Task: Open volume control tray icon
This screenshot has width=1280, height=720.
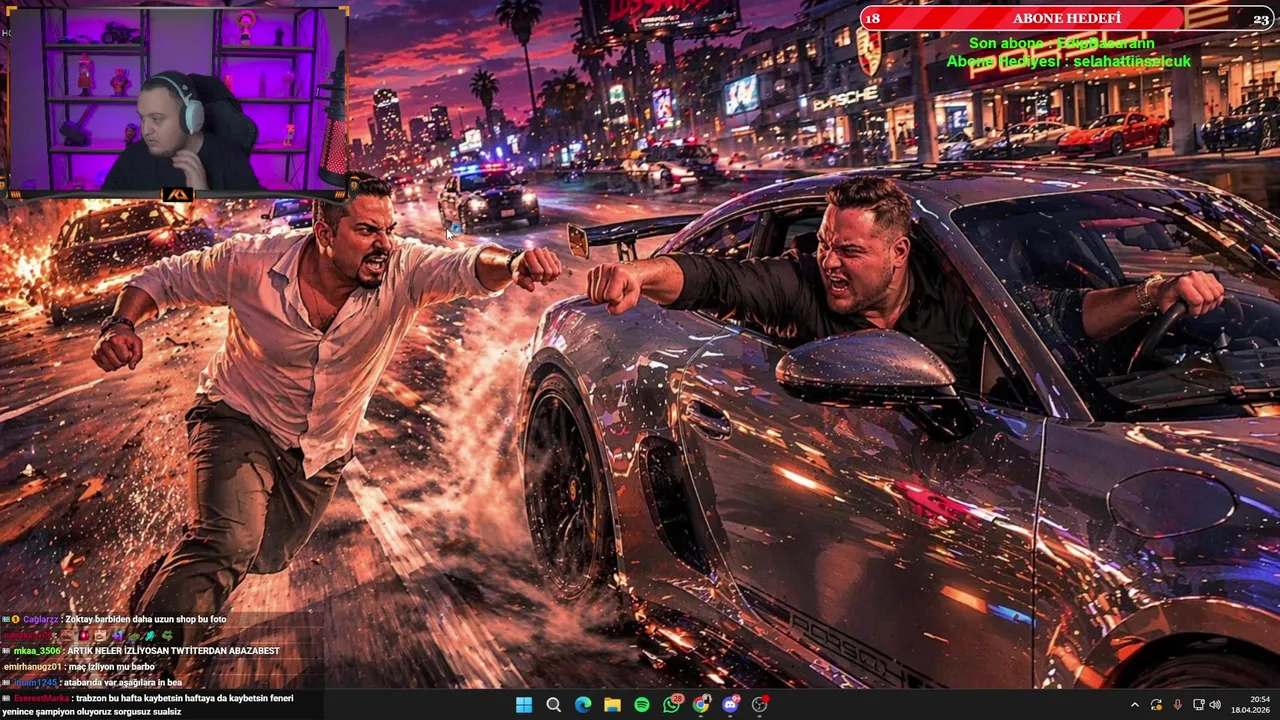Action: (1214, 705)
